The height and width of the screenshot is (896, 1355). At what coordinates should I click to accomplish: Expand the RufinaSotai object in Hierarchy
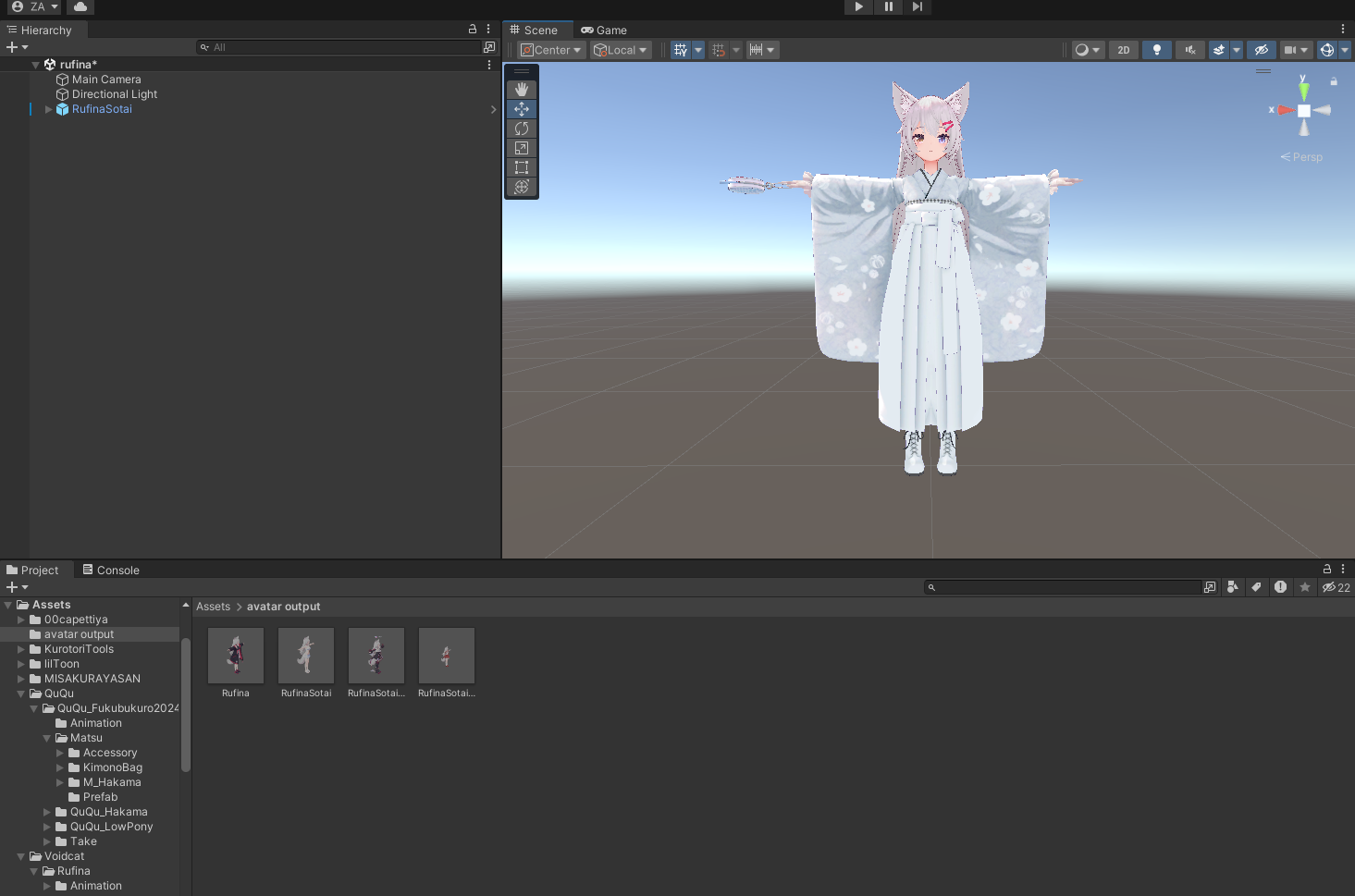48,109
